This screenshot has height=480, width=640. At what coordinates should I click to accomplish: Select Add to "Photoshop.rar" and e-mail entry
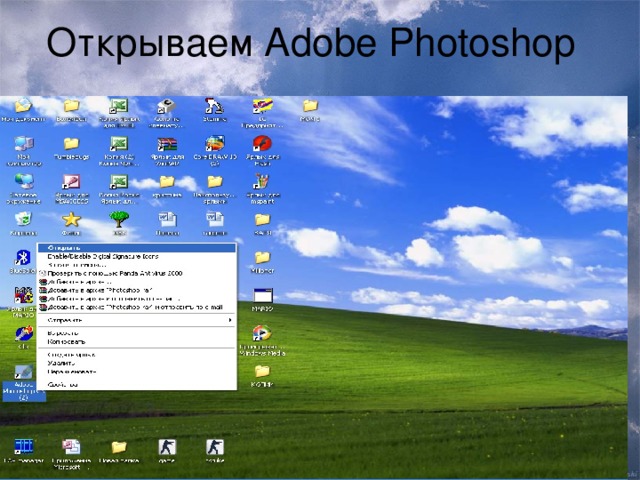(137, 307)
